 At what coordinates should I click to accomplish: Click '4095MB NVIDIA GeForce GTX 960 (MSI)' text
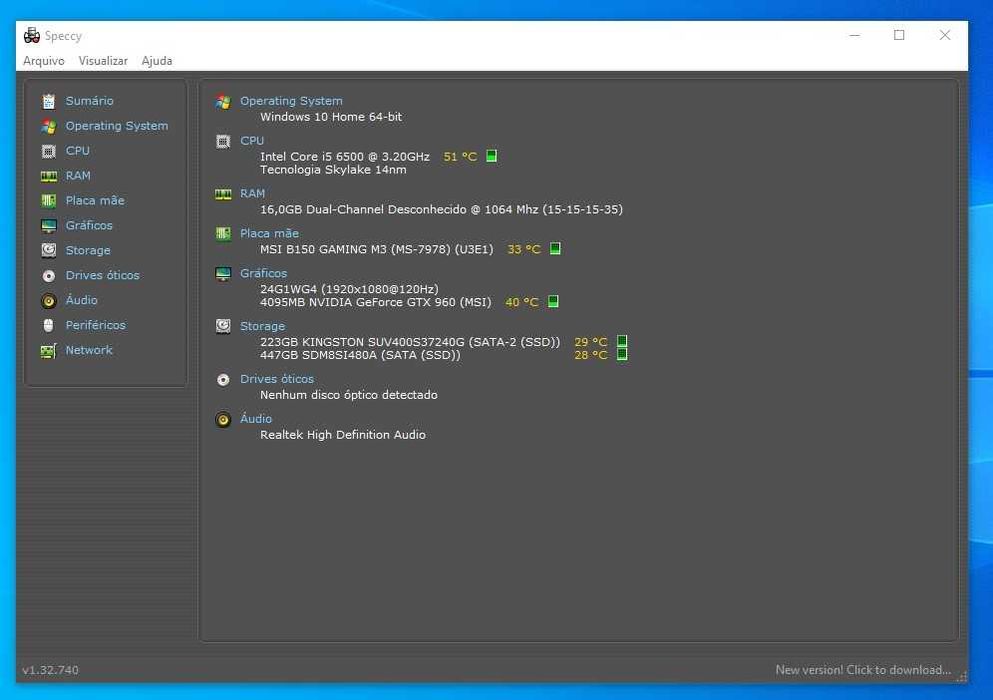376,302
